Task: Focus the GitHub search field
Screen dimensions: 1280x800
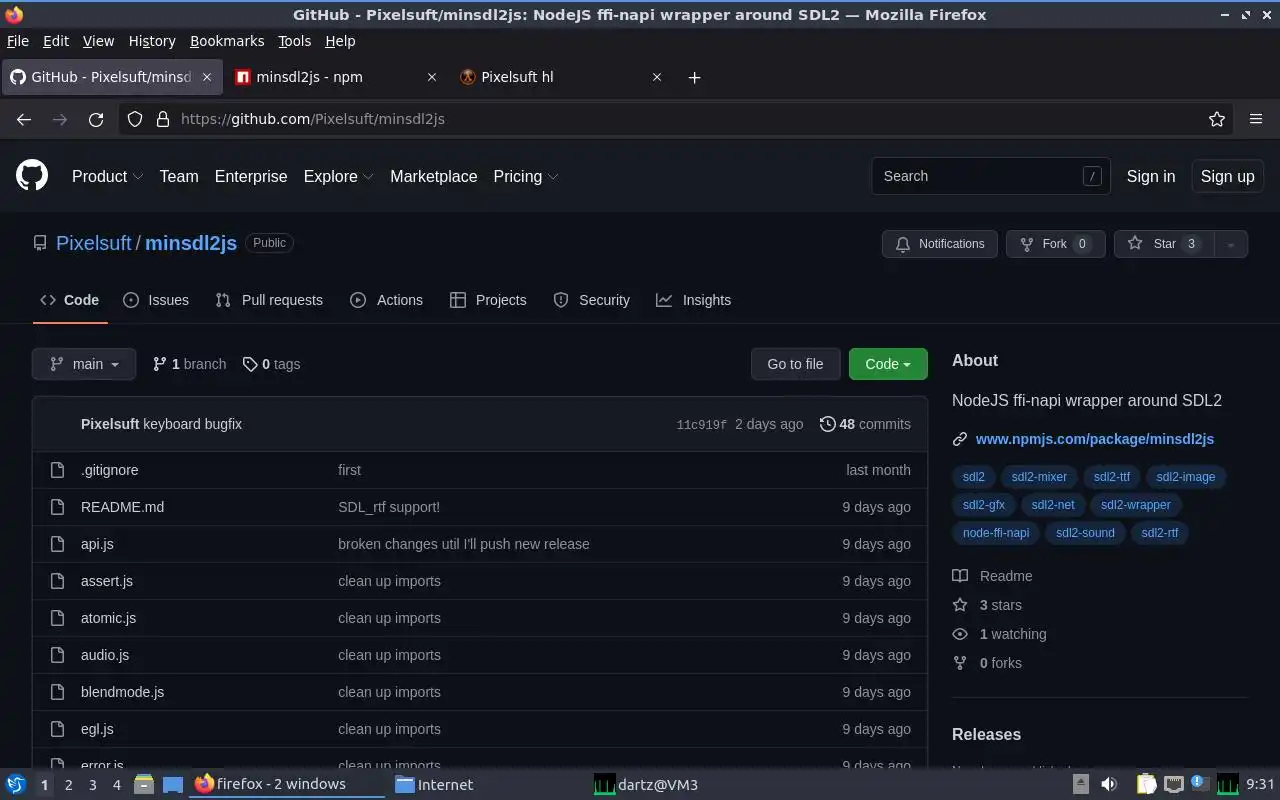Action: point(990,176)
